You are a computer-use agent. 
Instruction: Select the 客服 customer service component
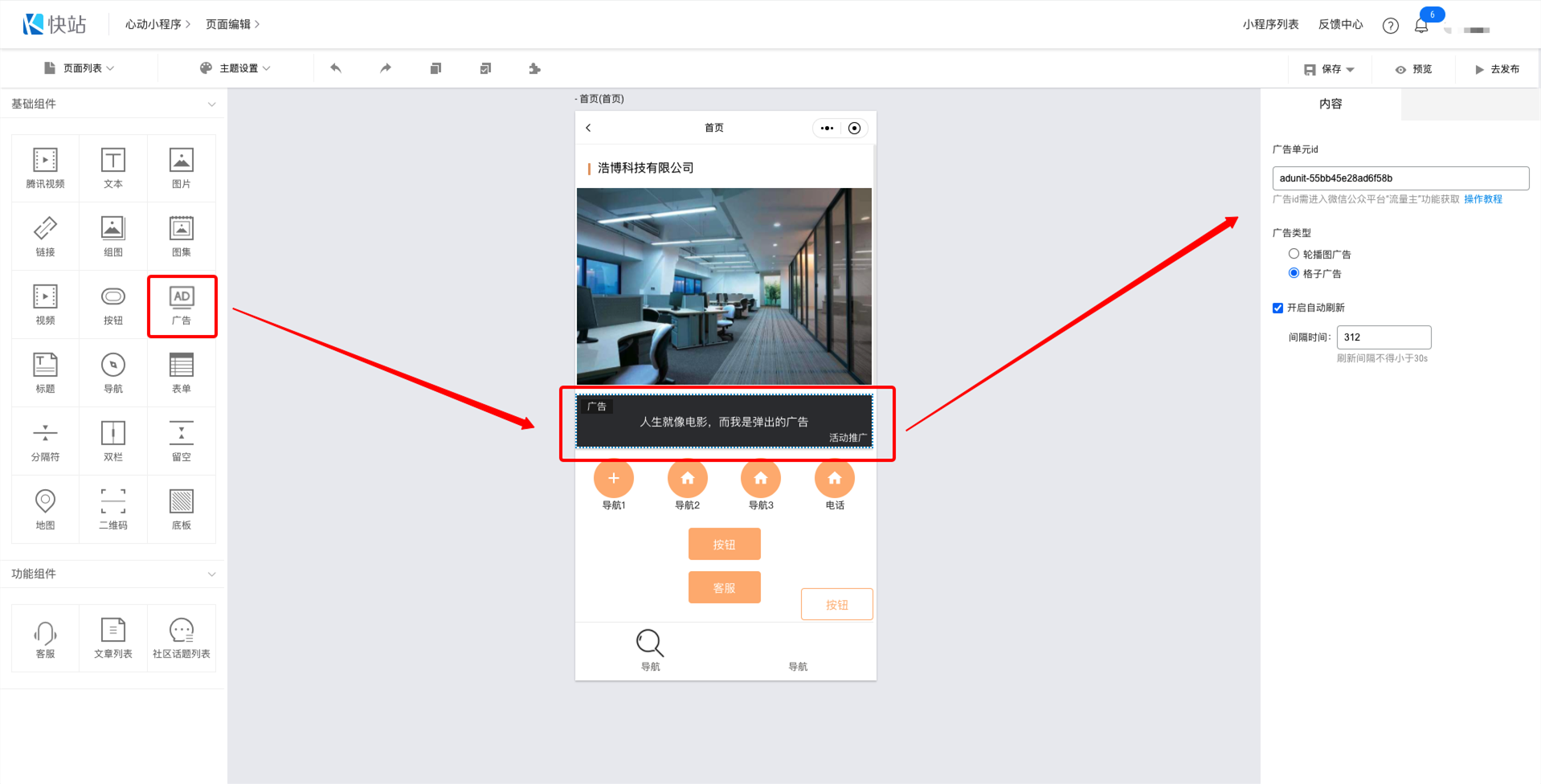45,638
